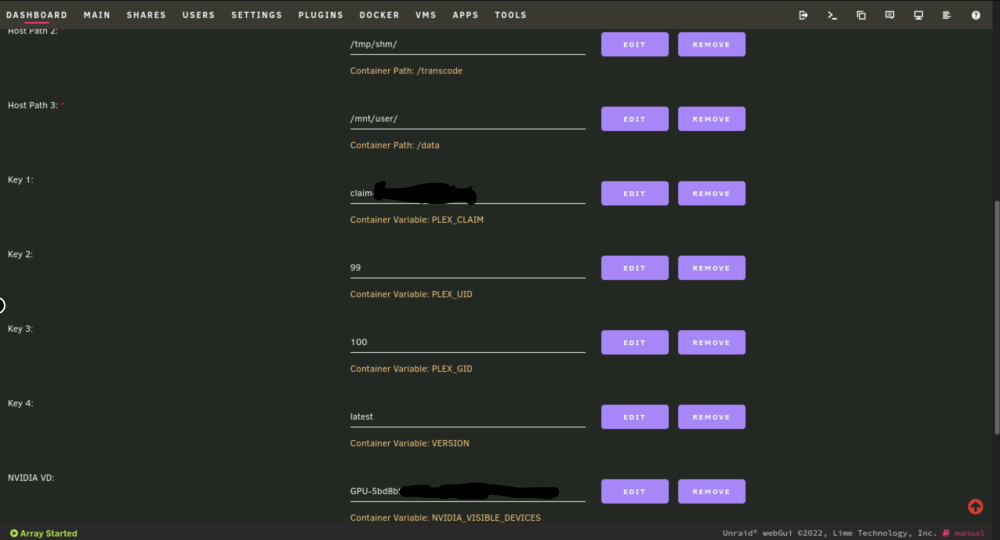Click the red back-to-top arrow icon
The image size is (1000, 540).
pos(975,507)
